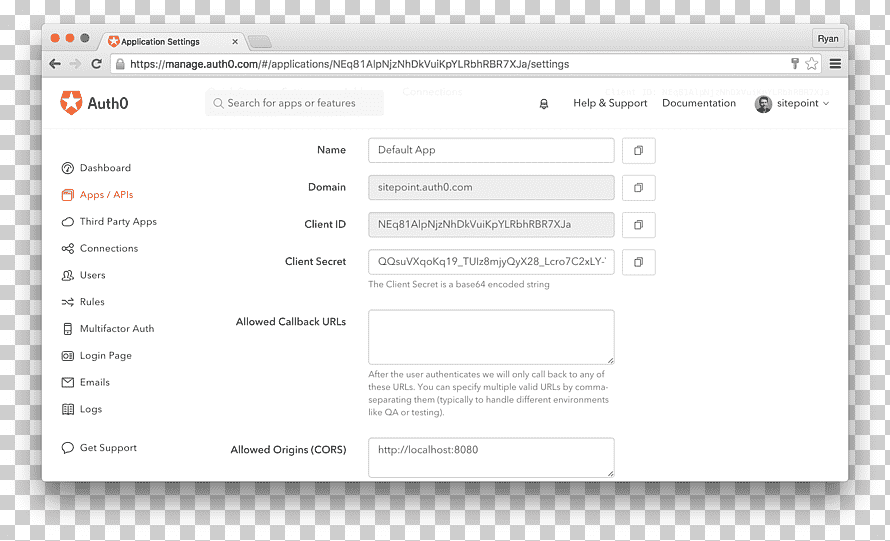Click the Client ID field

491,225
